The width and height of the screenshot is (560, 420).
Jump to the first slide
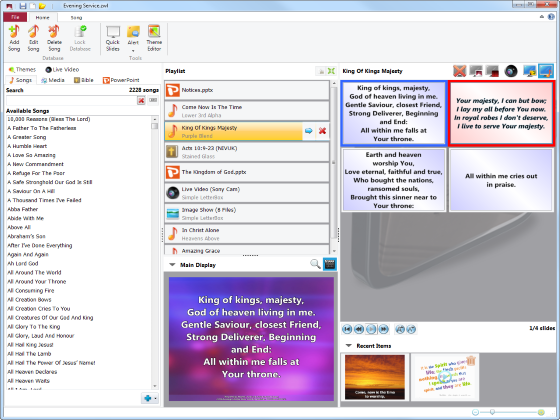(347, 329)
